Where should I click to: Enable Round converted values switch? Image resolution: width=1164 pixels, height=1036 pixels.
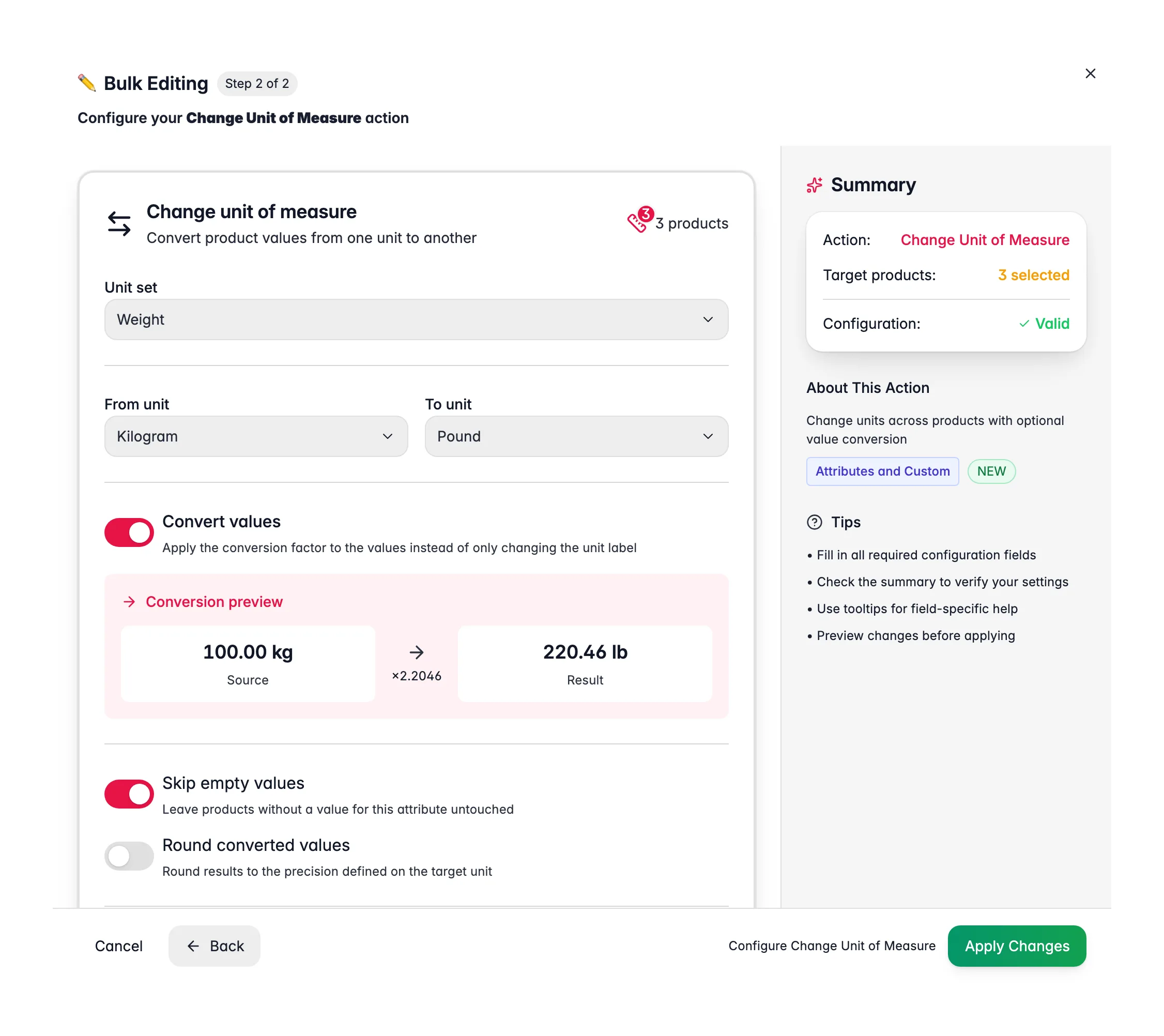[x=129, y=856]
